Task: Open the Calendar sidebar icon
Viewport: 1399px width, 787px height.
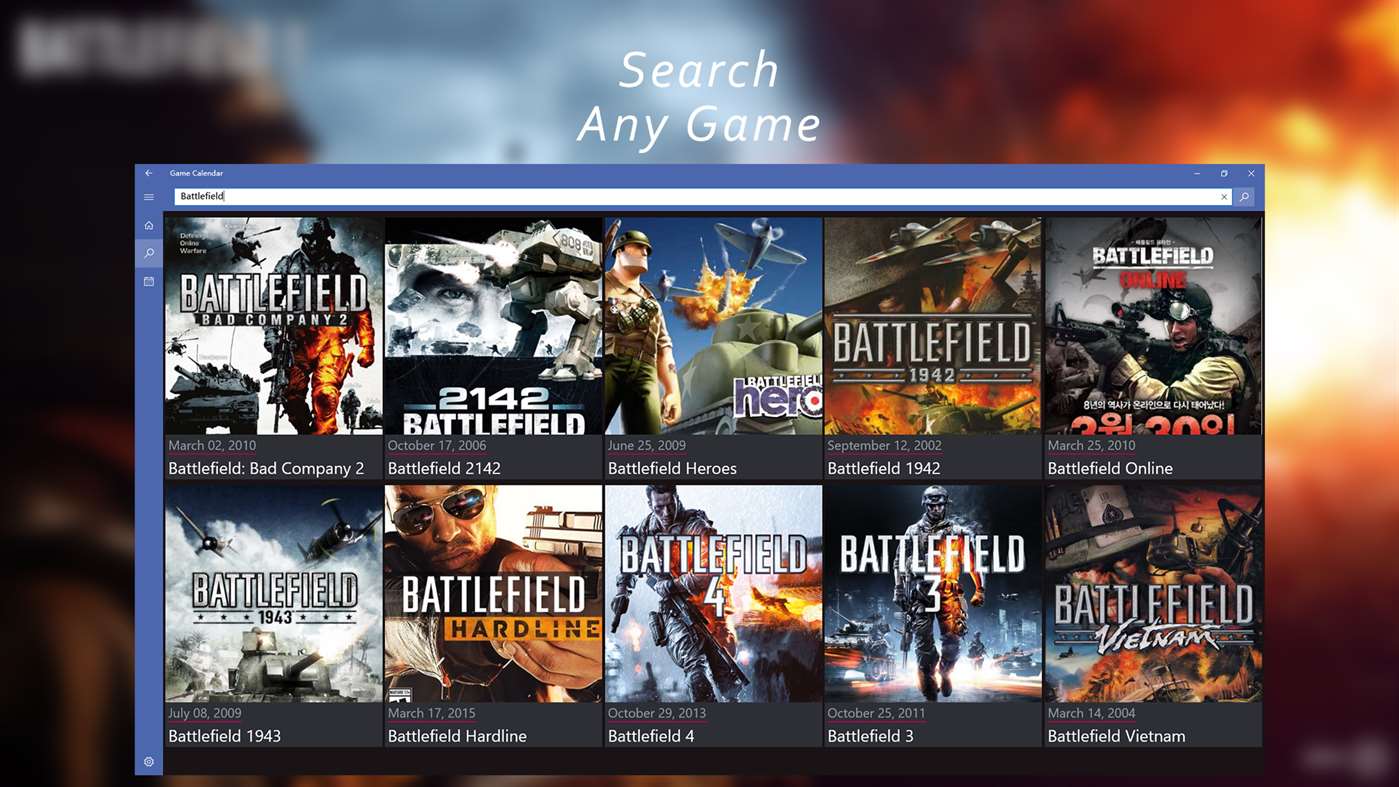Action: click(x=149, y=281)
